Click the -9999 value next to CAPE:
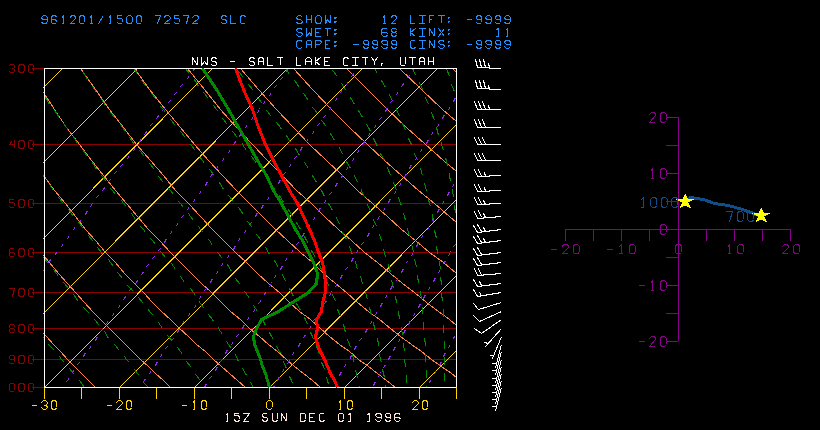This screenshot has width=820, height=430. [x=375, y=44]
